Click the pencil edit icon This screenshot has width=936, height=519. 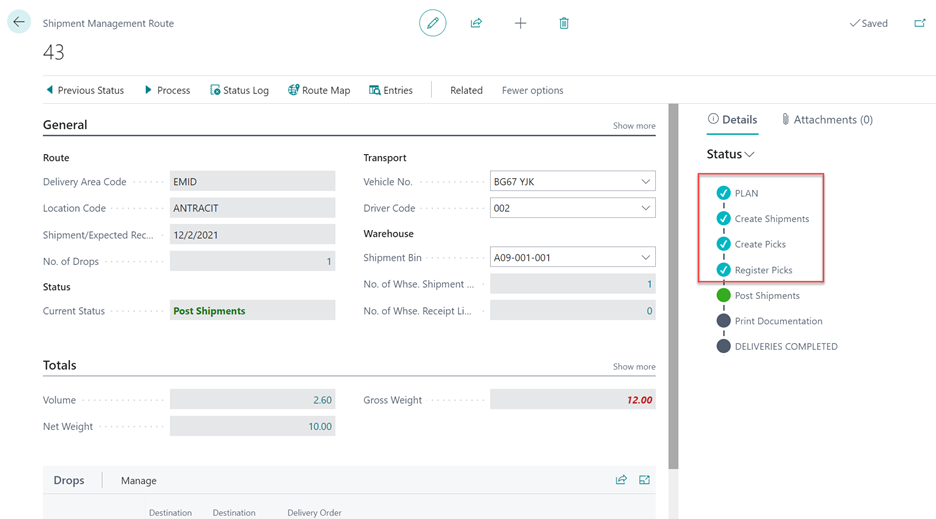pyautogui.click(x=432, y=23)
